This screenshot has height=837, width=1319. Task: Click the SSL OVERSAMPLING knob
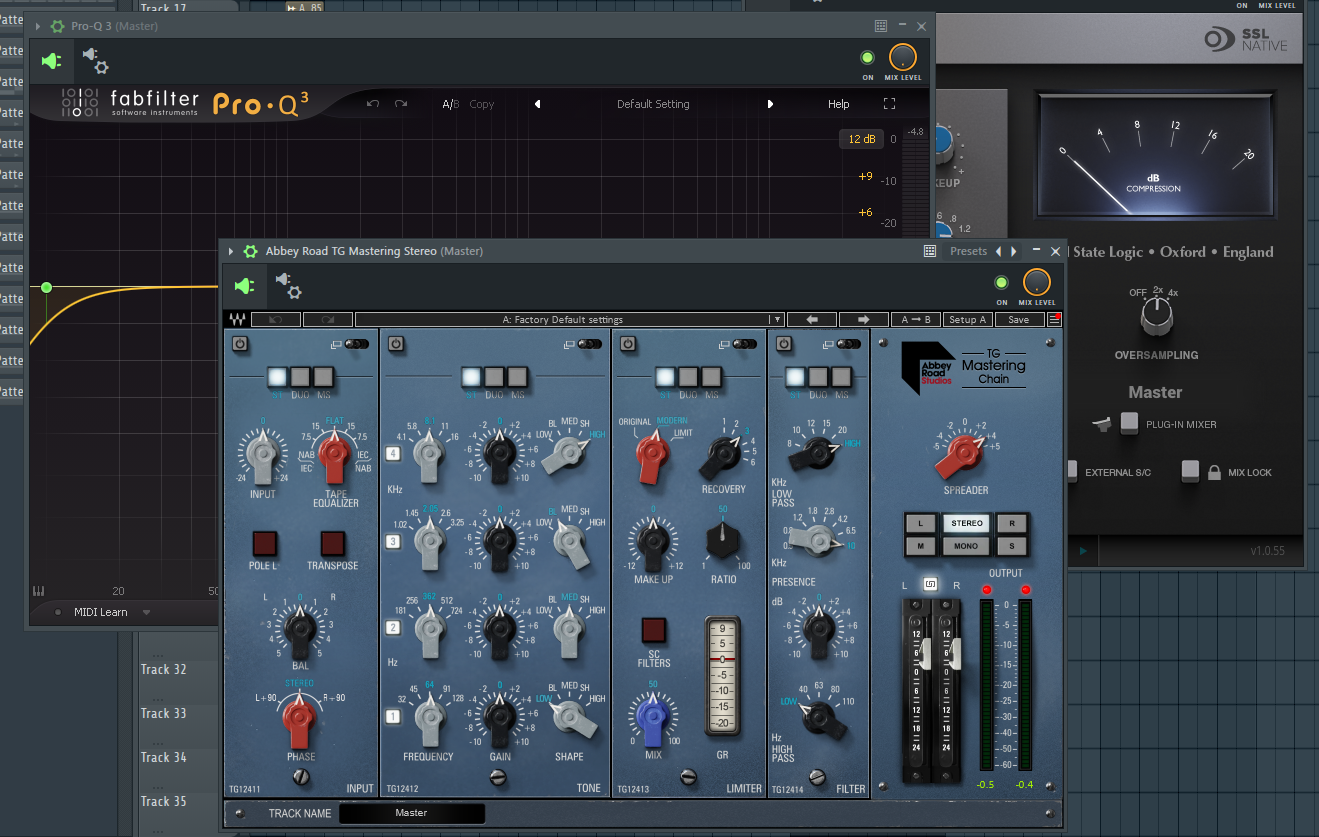coord(1157,317)
